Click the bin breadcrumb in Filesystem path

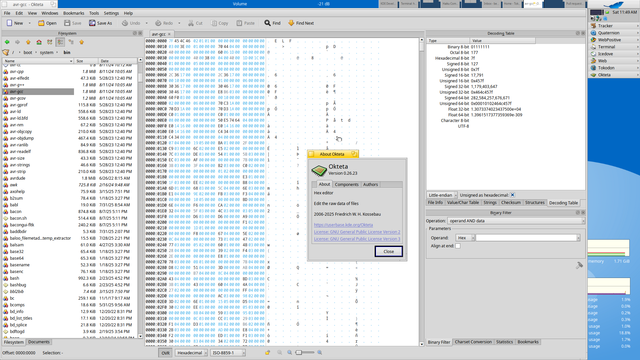coord(67,52)
